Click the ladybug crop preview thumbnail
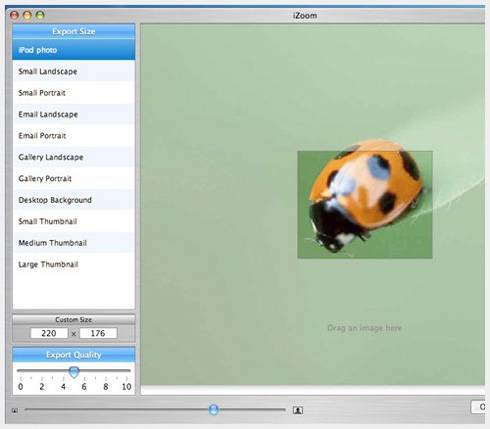 pos(365,205)
